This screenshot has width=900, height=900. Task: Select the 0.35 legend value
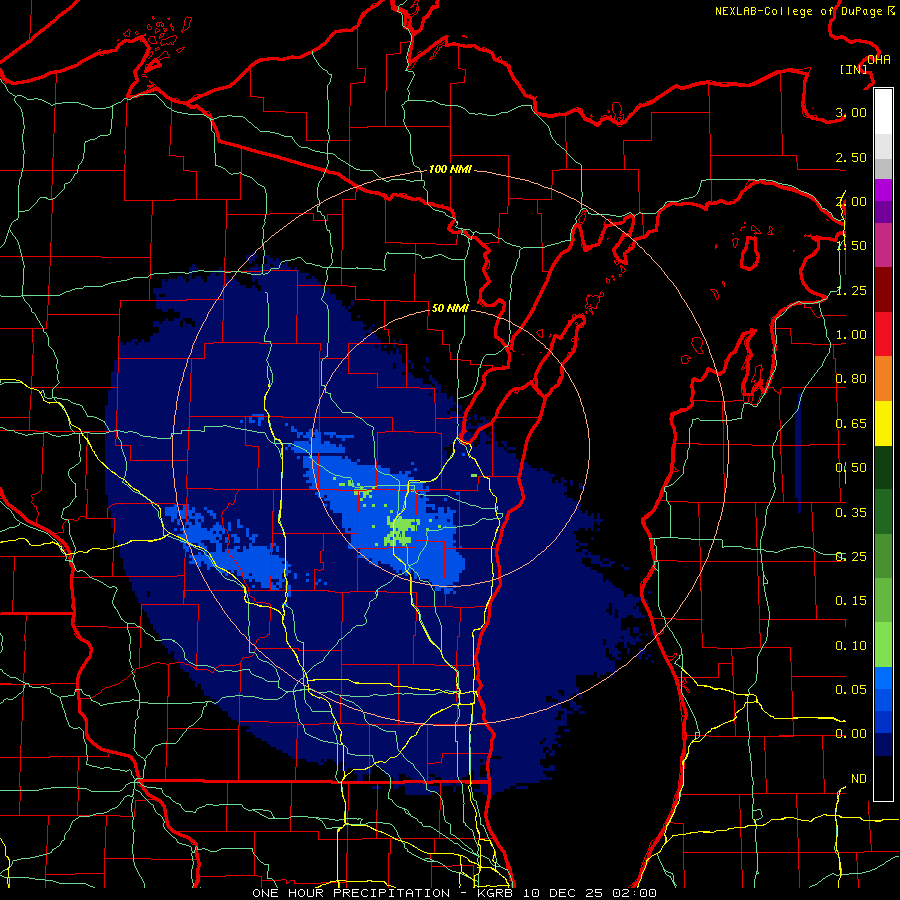tap(851, 513)
